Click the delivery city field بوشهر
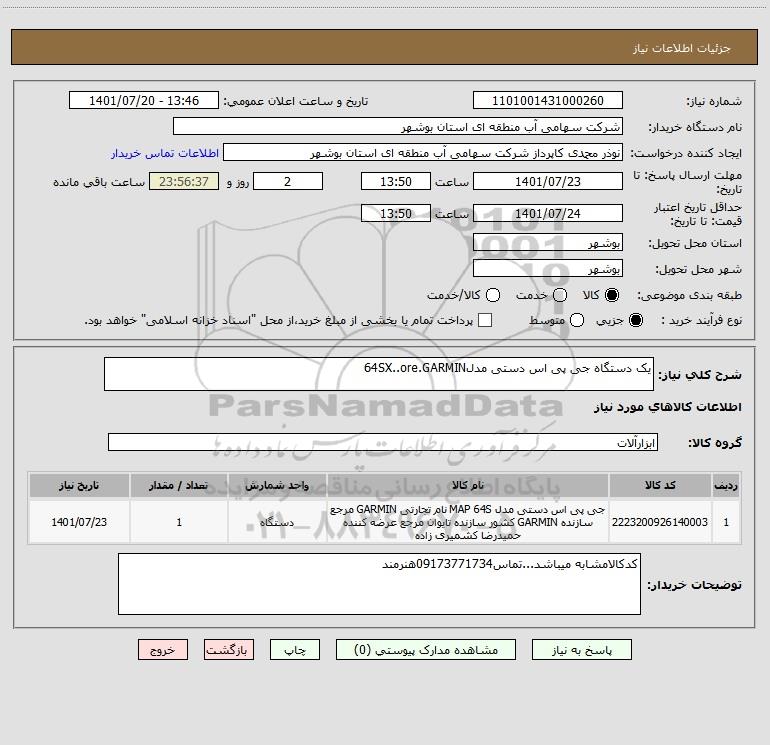This screenshot has width=770, height=745. pos(548,269)
